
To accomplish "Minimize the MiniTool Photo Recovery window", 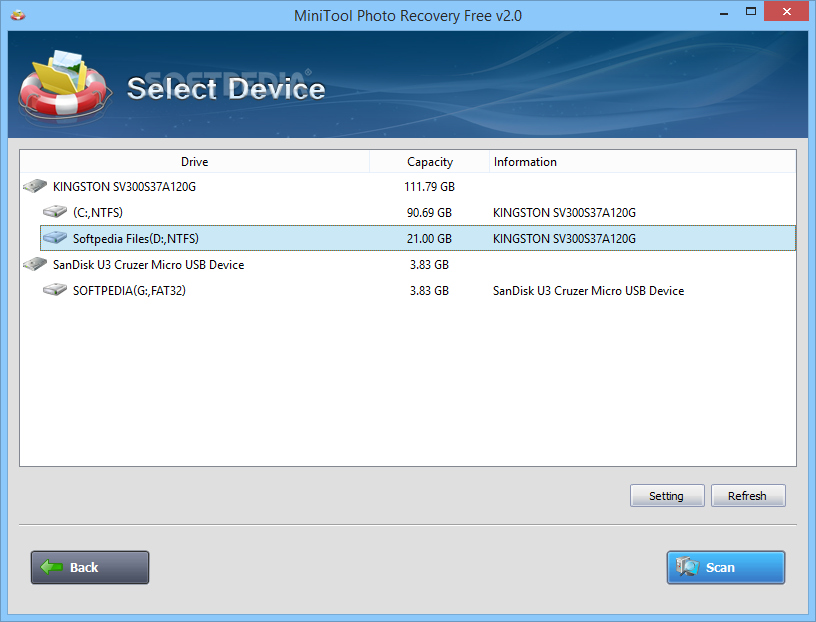I will click(723, 12).
